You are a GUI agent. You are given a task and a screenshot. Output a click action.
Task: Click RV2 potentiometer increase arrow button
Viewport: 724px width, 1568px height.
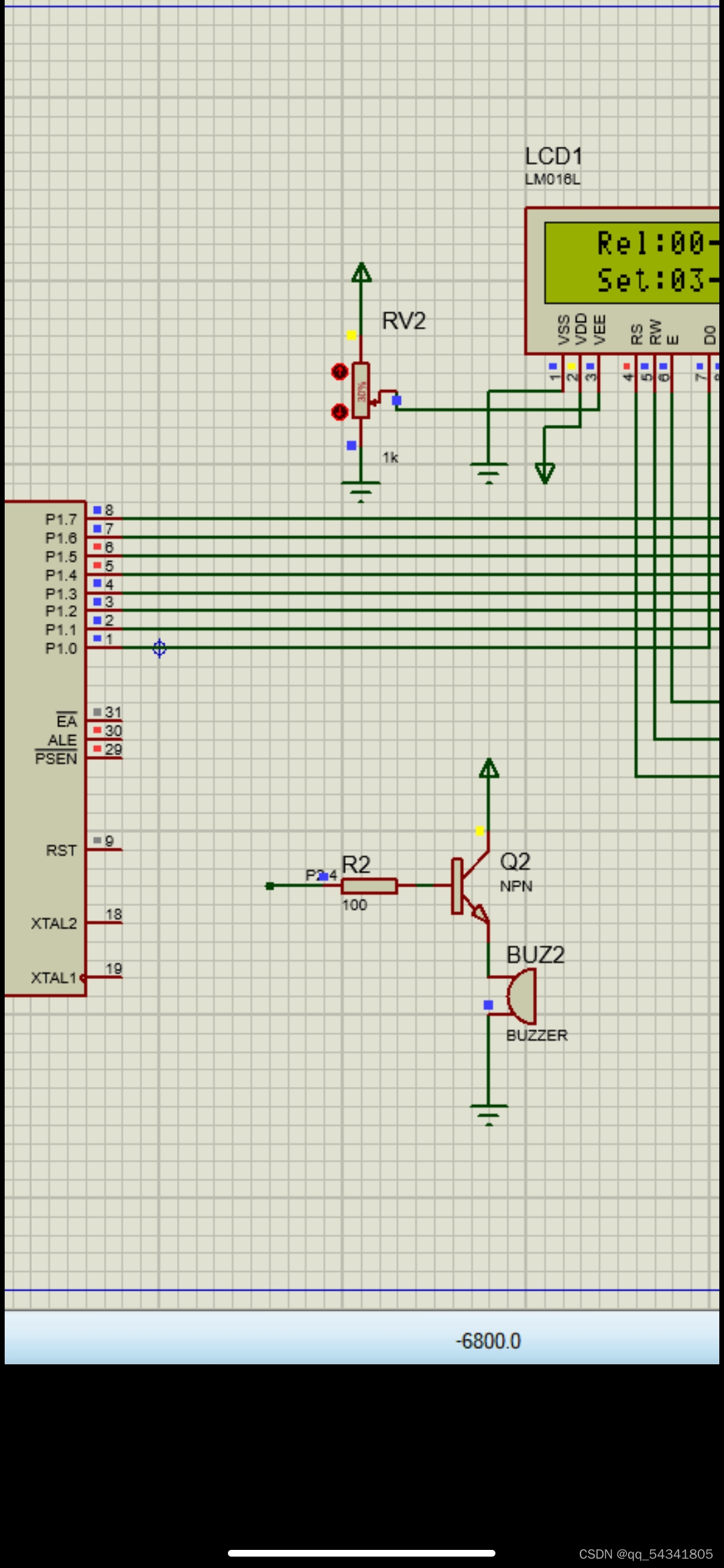point(340,371)
